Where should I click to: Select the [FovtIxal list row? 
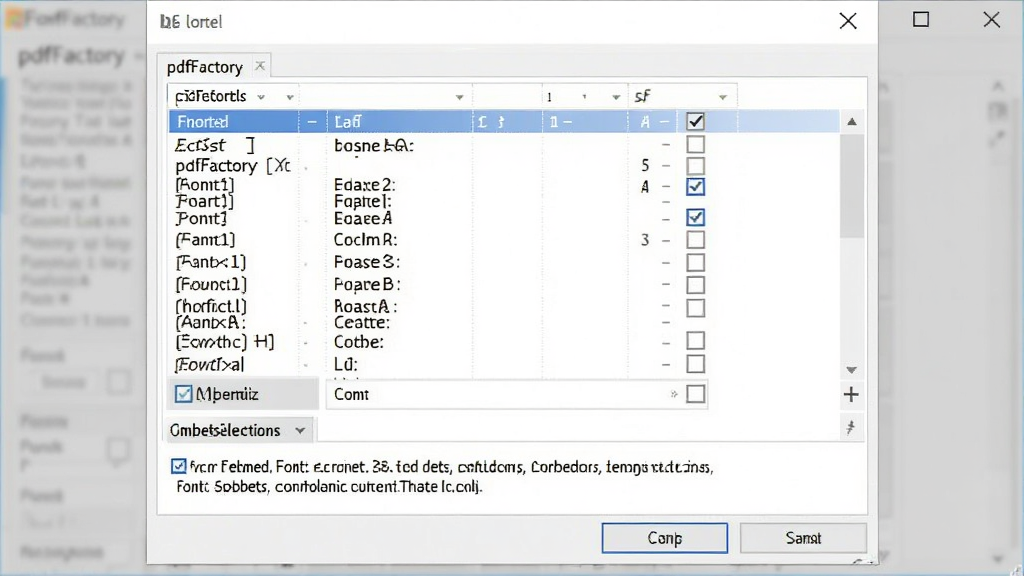[x=504, y=364]
